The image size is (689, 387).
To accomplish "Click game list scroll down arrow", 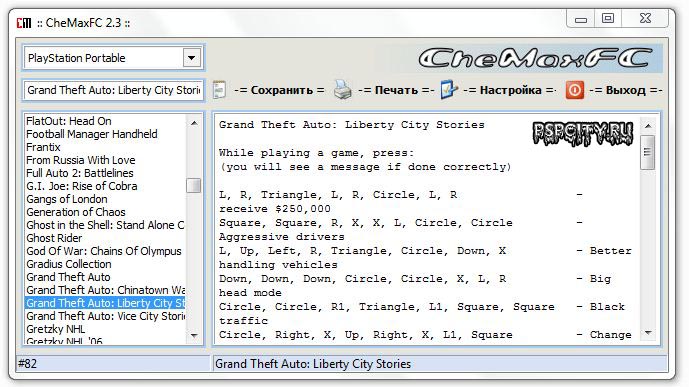I will tap(194, 335).
